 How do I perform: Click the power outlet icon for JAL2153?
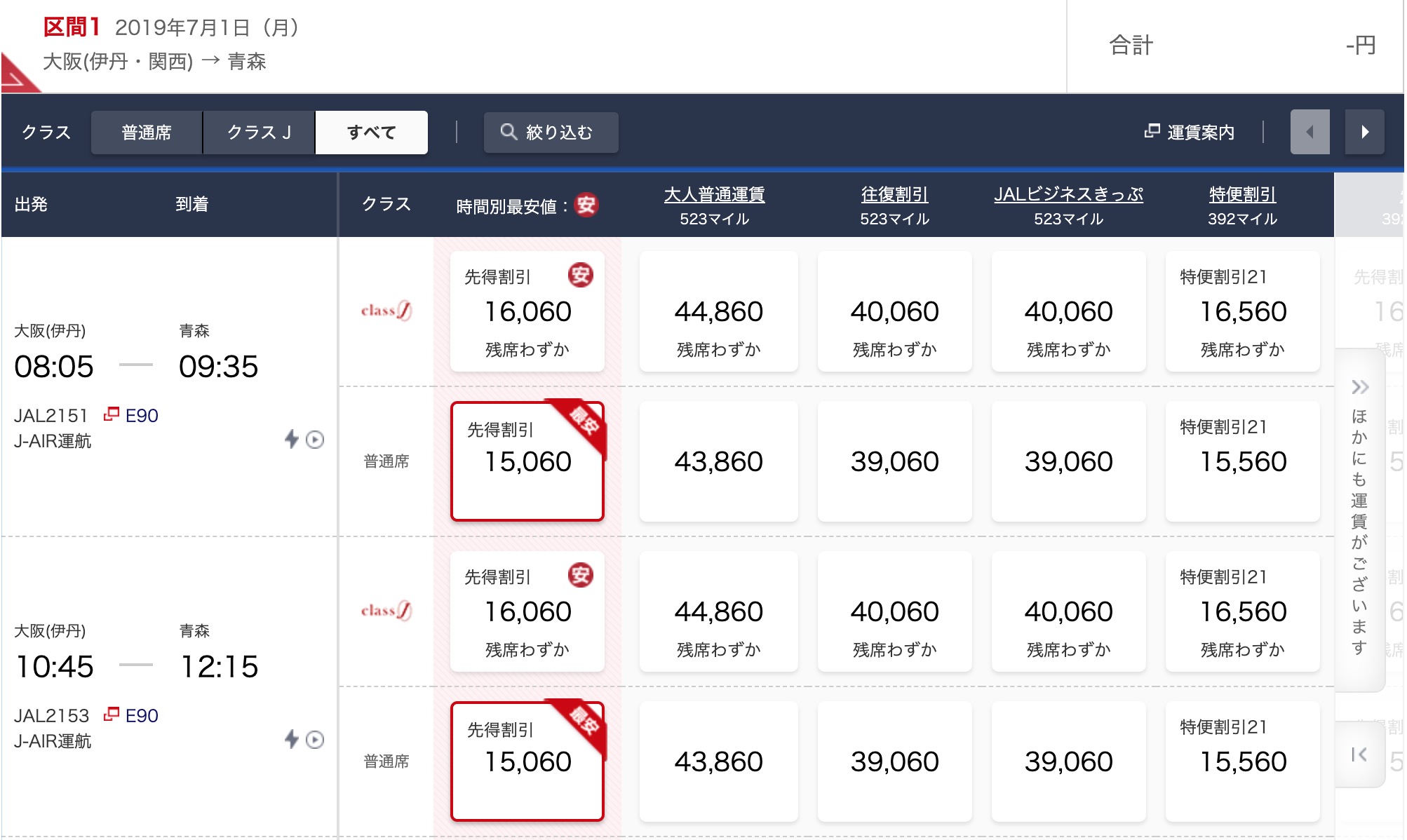tap(292, 739)
